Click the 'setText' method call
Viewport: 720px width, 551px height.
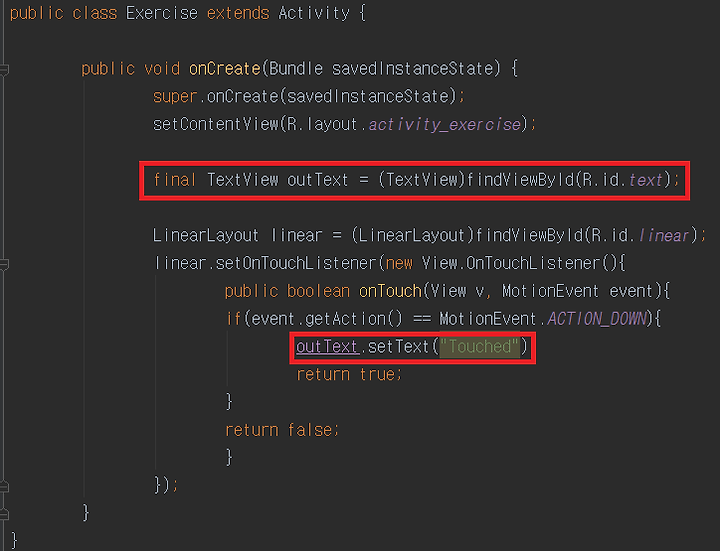click(399, 347)
